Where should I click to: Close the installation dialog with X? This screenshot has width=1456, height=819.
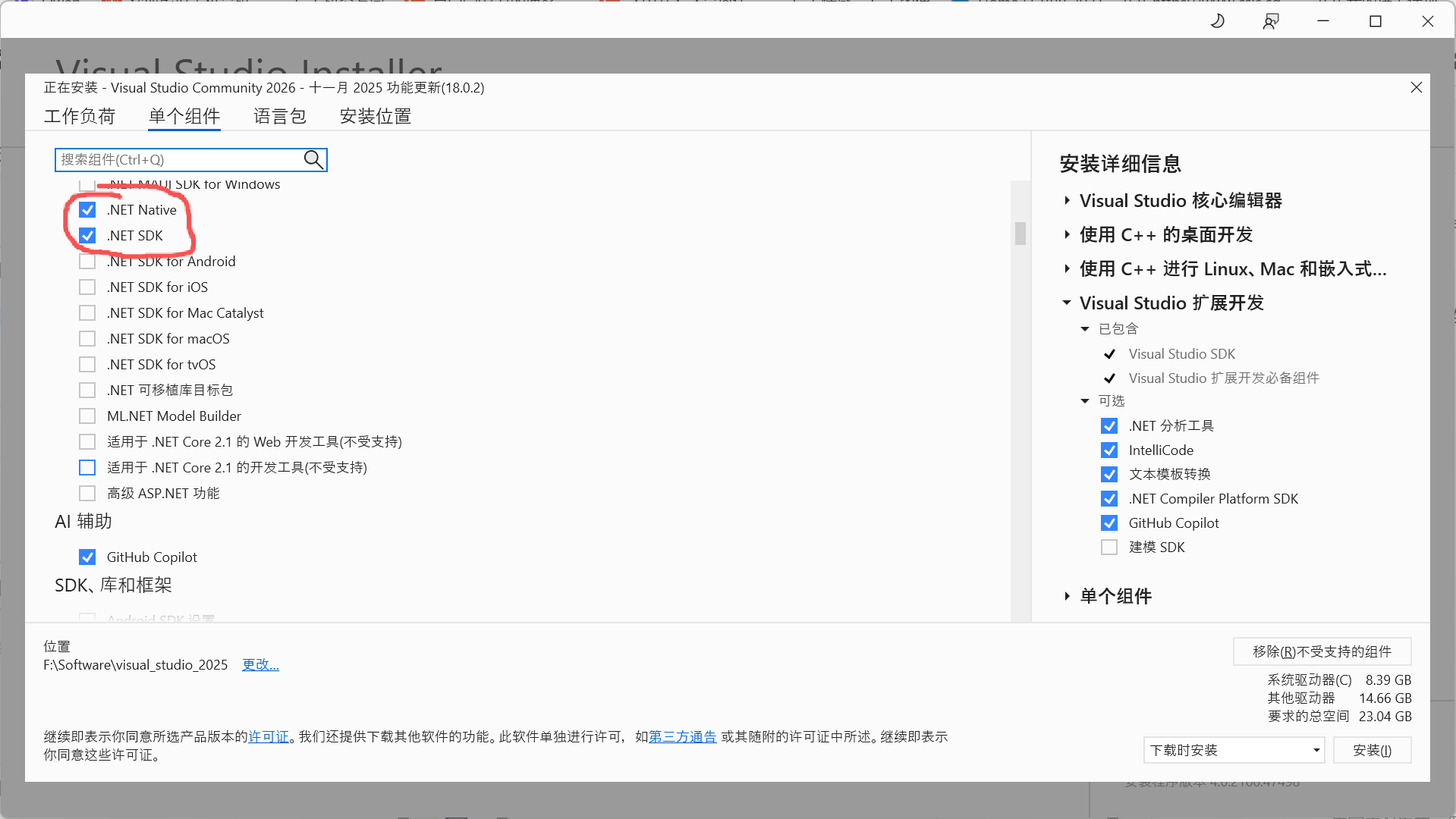tap(1416, 87)
